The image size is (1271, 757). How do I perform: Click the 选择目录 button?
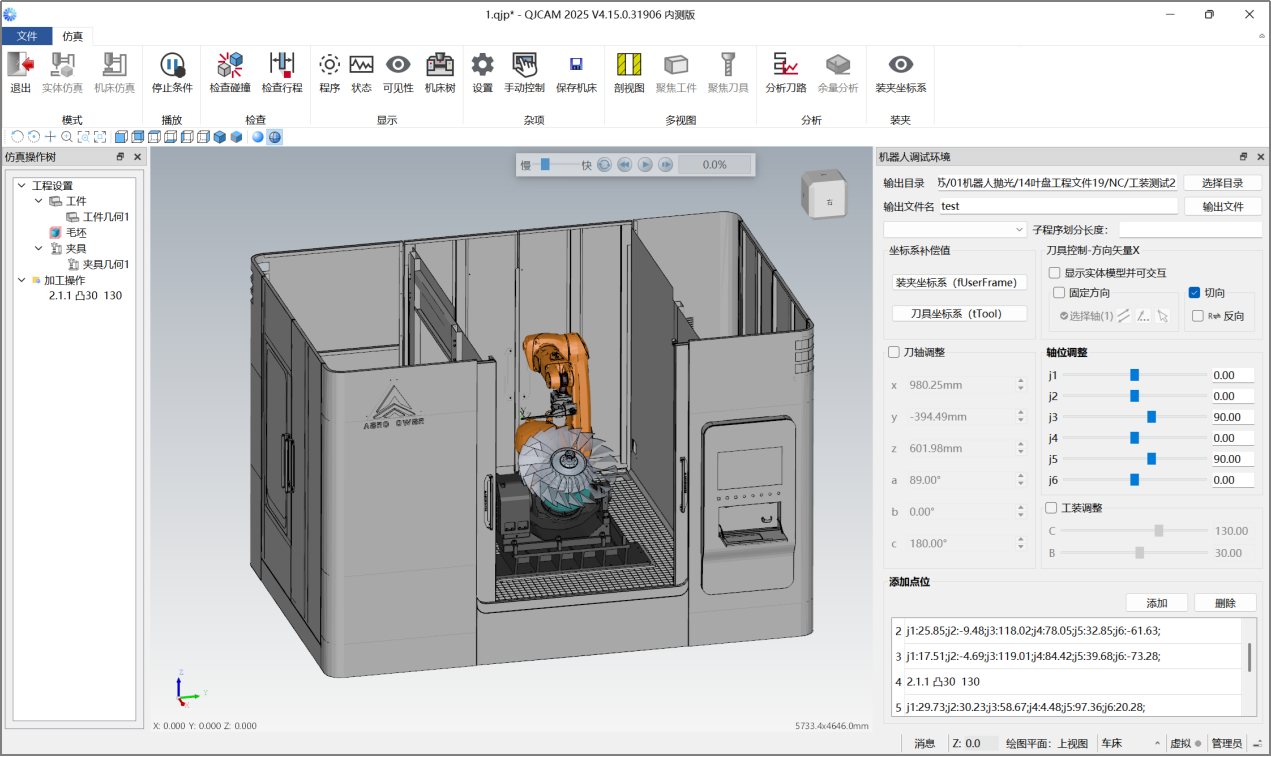[1222, 183]
